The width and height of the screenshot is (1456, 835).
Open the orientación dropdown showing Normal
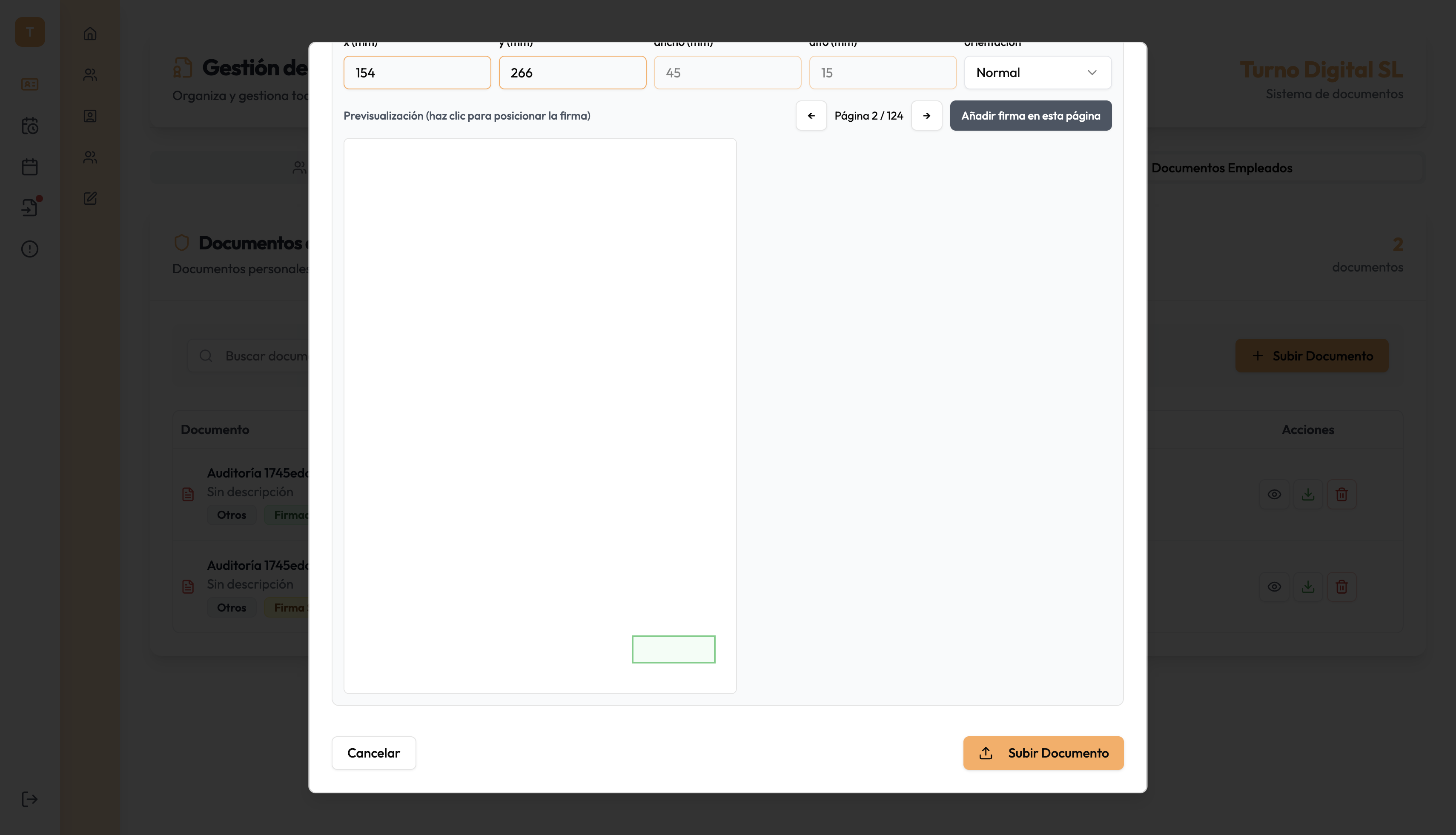pos(1038,73)
